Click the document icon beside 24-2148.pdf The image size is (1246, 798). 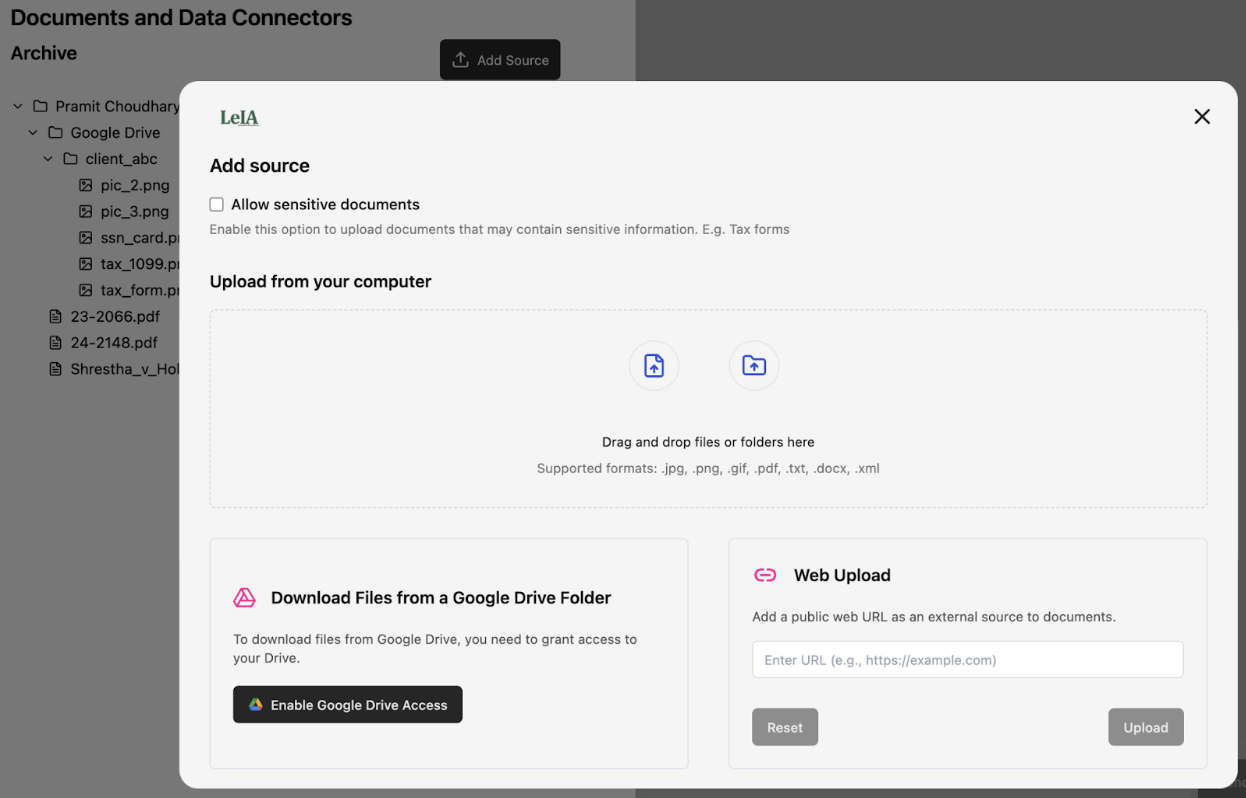point(56,342)
